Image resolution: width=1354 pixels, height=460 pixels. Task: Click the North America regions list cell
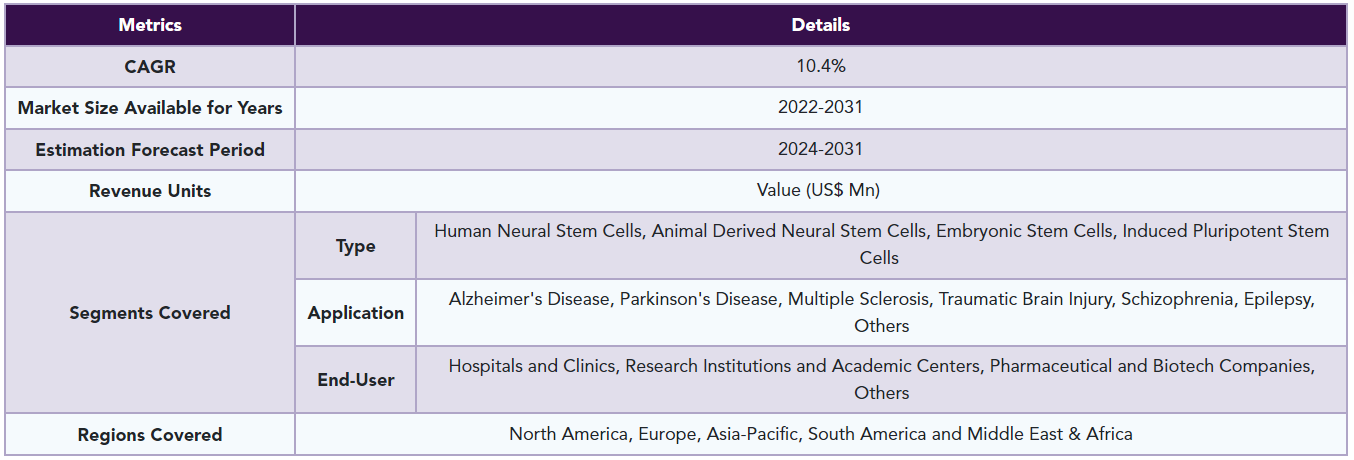820,435
